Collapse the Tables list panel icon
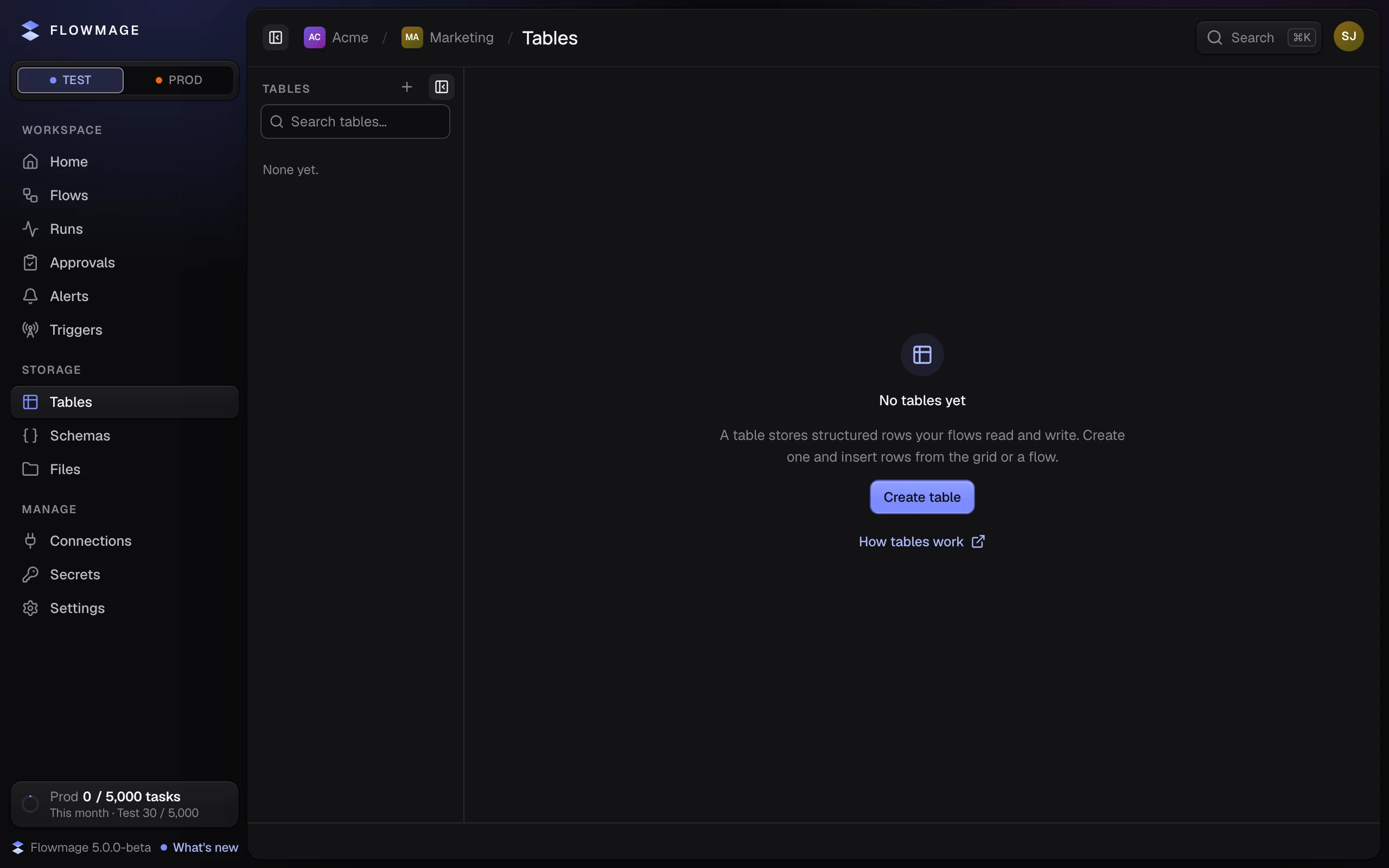This screenshot has height=868, width=1389. click(441, 87)
